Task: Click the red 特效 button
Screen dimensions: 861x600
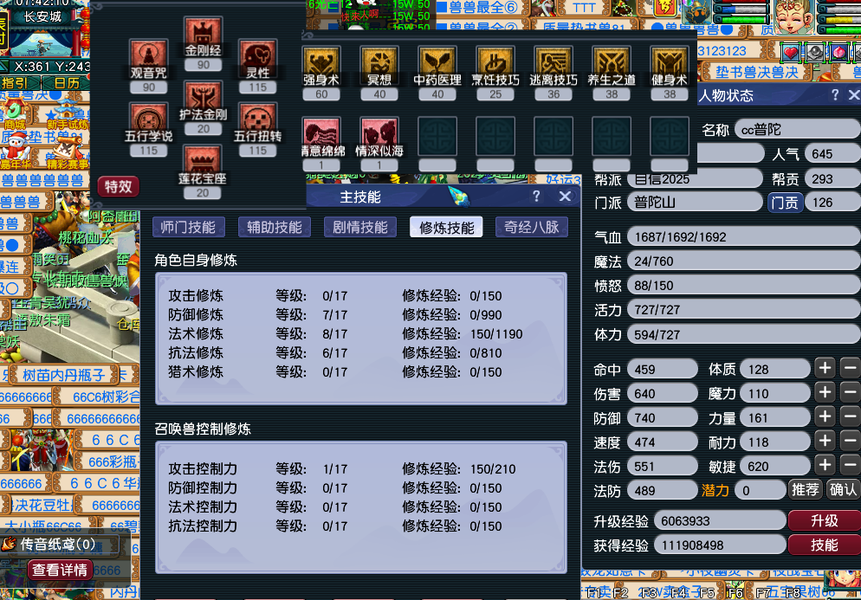Action: coord(118,187)
